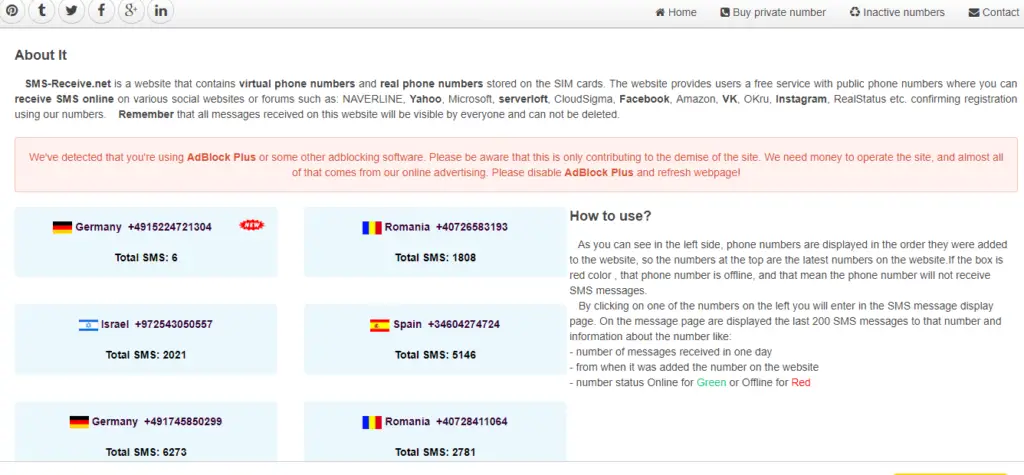The width and height of the screenshot is (1024, 475).
Task: Click the first 'AdBlock Plus' warning text
Action: (x=221, y=157)
